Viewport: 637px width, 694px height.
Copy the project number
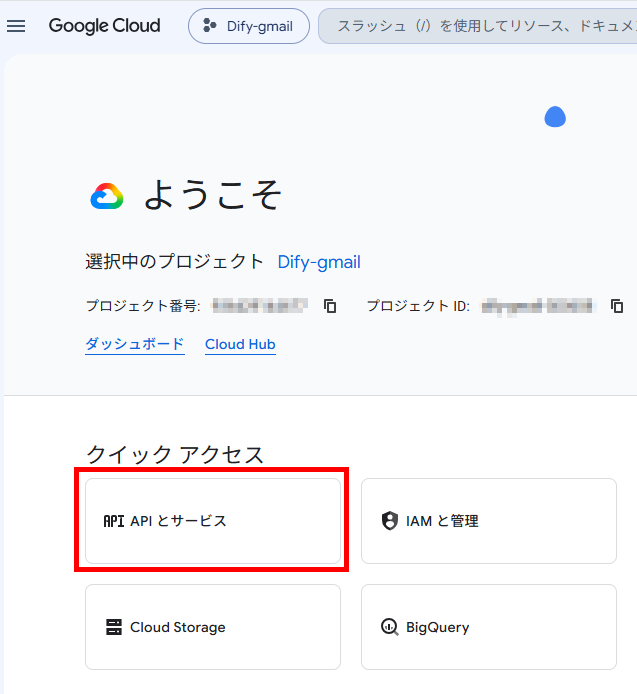coord(330,306)
